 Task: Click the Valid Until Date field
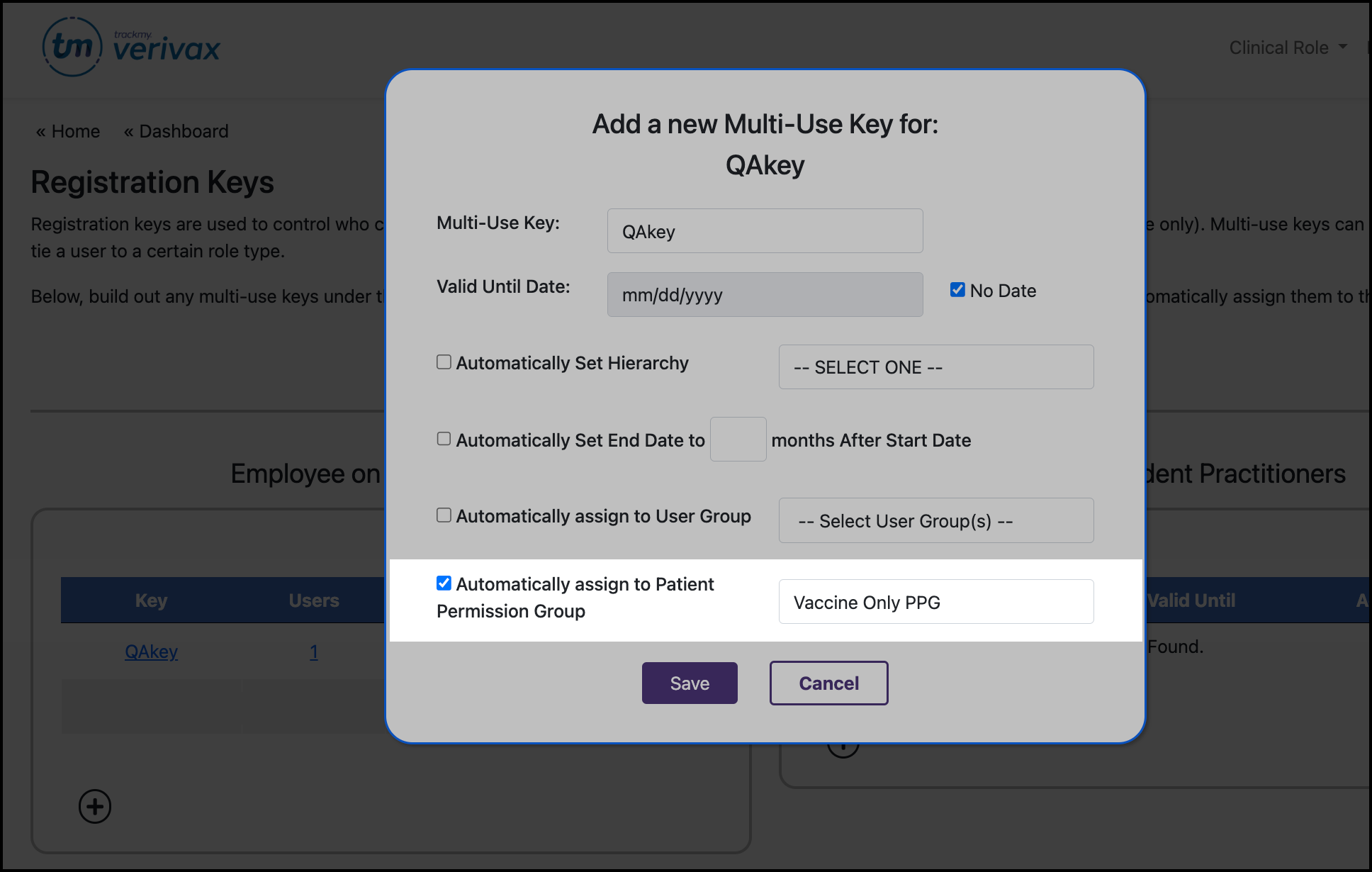(x=765, y=294)
